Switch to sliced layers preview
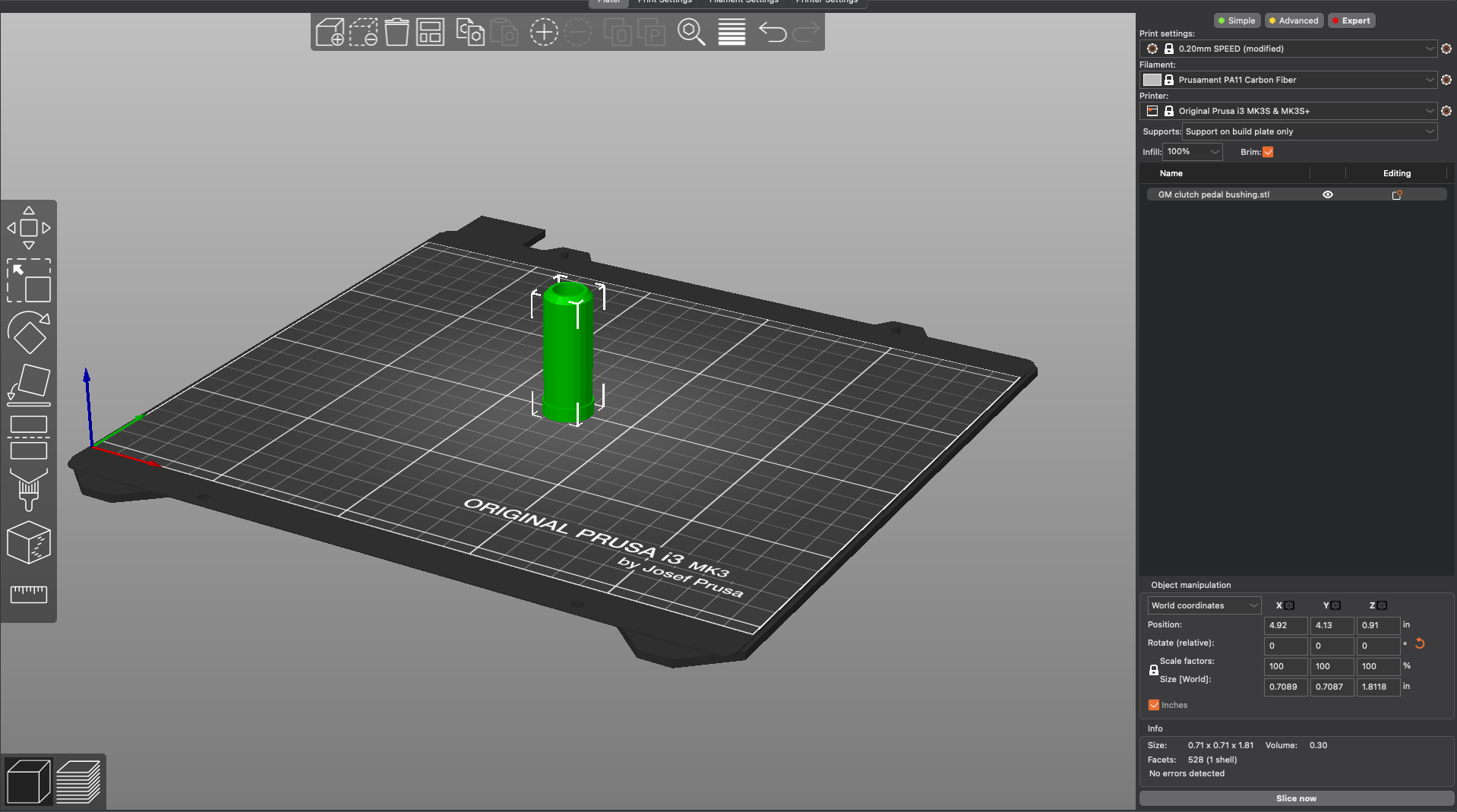Viewport: 1457px width, 812px height. [x=78, y=781]
